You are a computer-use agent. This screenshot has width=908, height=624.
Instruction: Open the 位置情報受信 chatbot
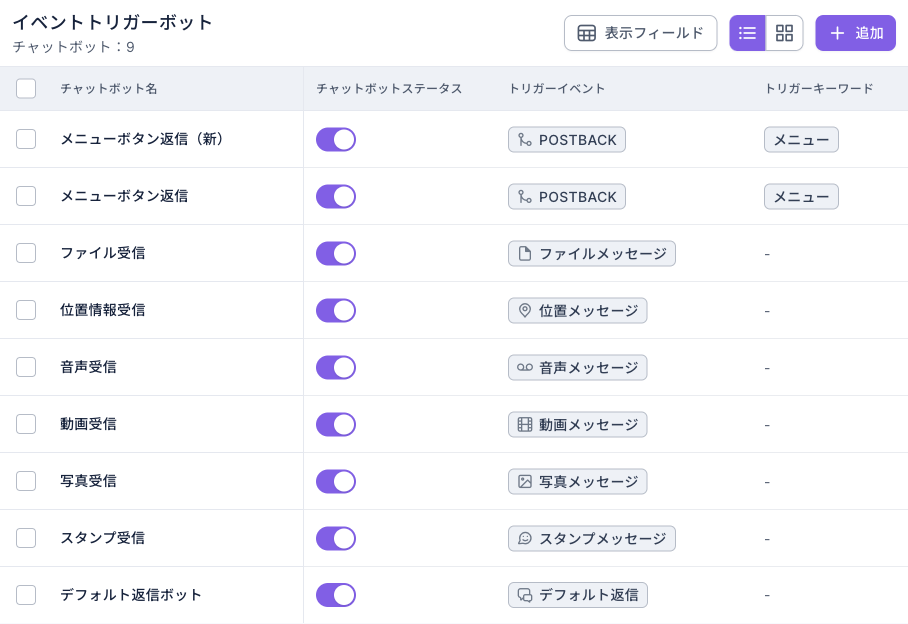tap(103, 310)
